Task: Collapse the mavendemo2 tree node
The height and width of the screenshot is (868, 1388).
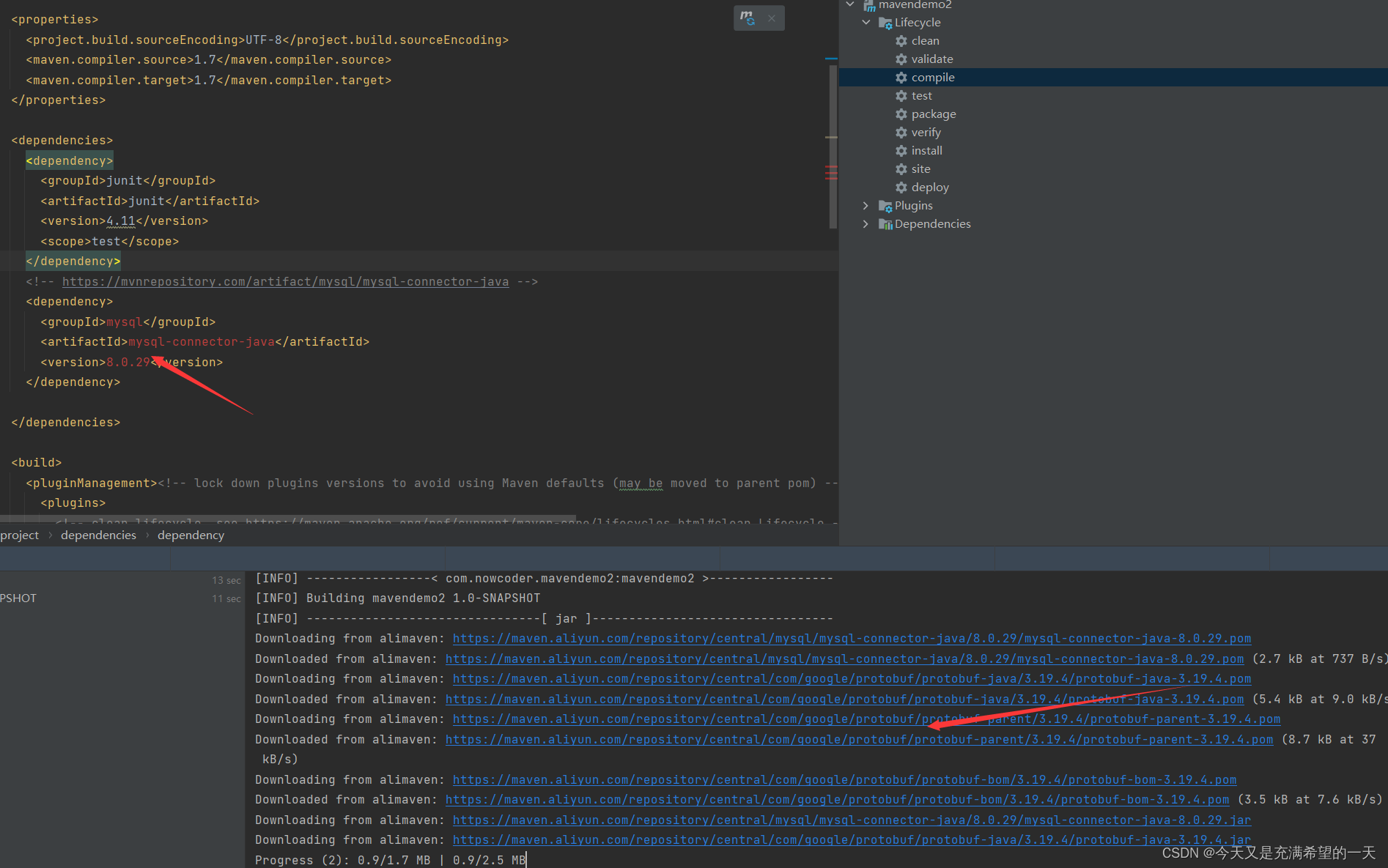Action: pos(850,4)
